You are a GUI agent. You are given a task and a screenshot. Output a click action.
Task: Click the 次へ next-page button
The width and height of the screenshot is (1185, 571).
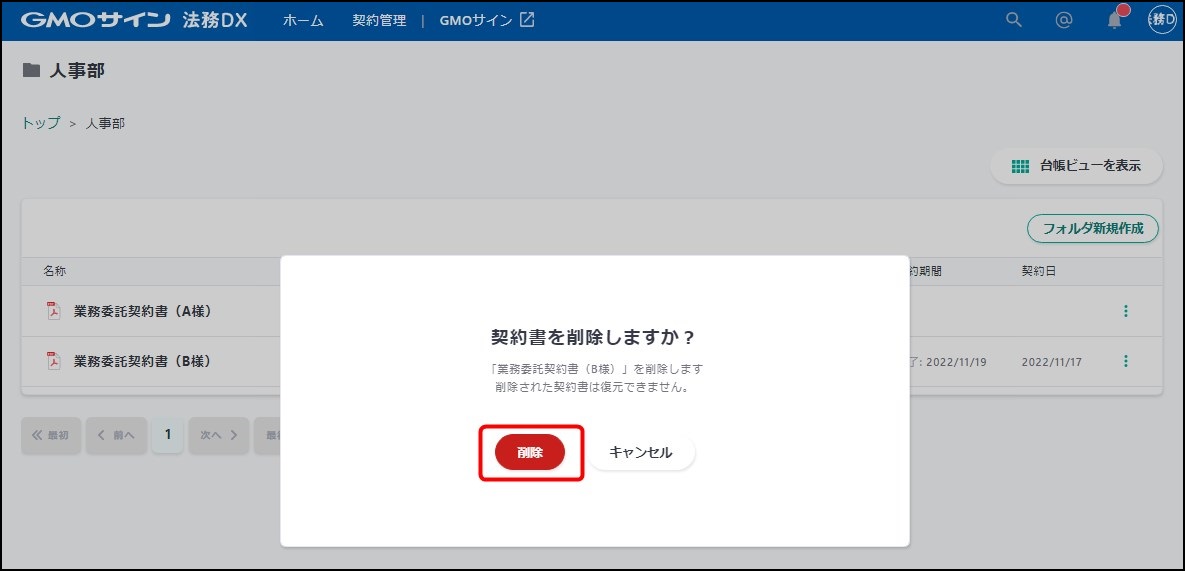pos(218,435)
